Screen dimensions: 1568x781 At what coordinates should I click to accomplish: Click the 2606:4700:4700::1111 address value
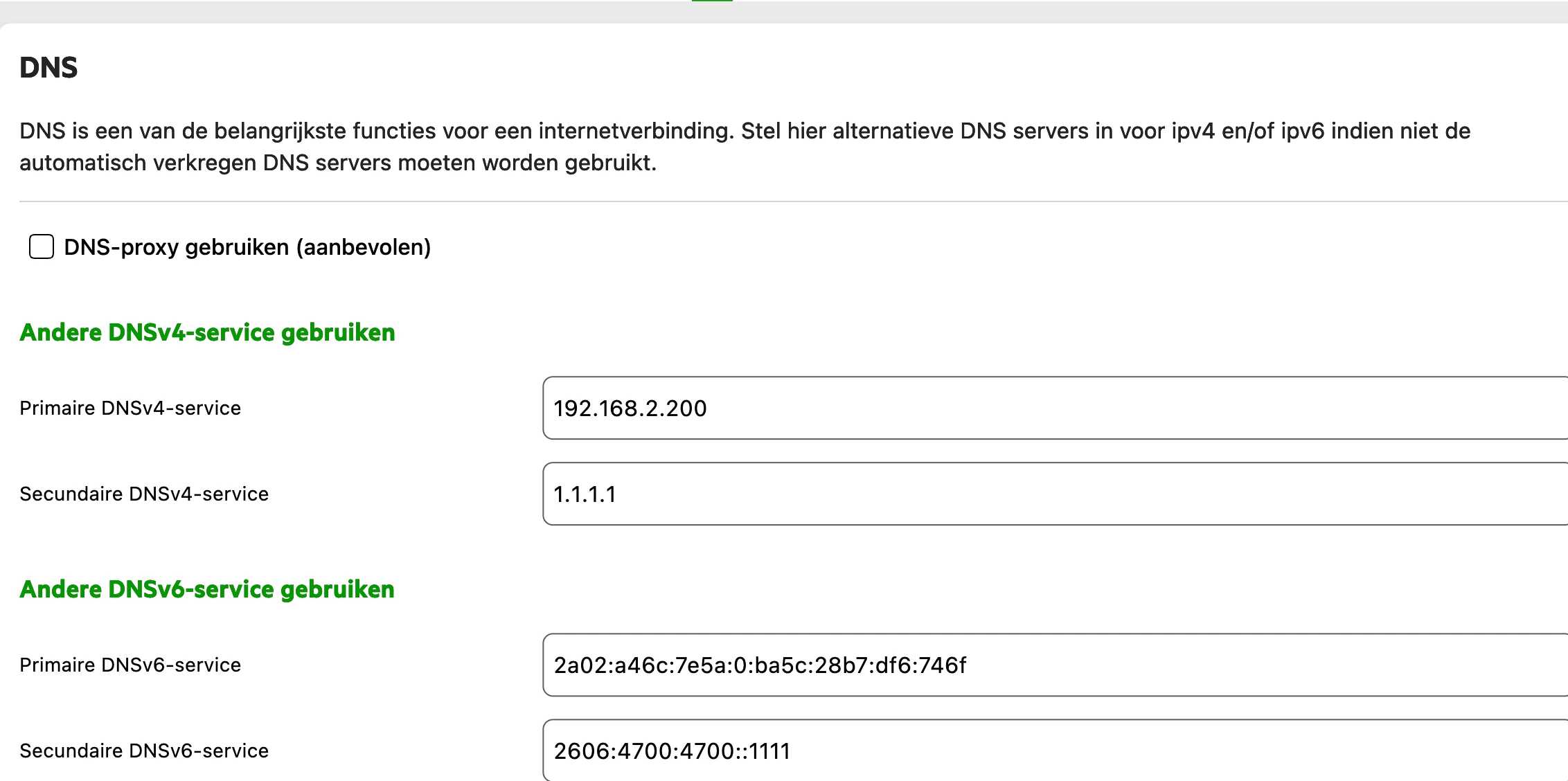672,751
